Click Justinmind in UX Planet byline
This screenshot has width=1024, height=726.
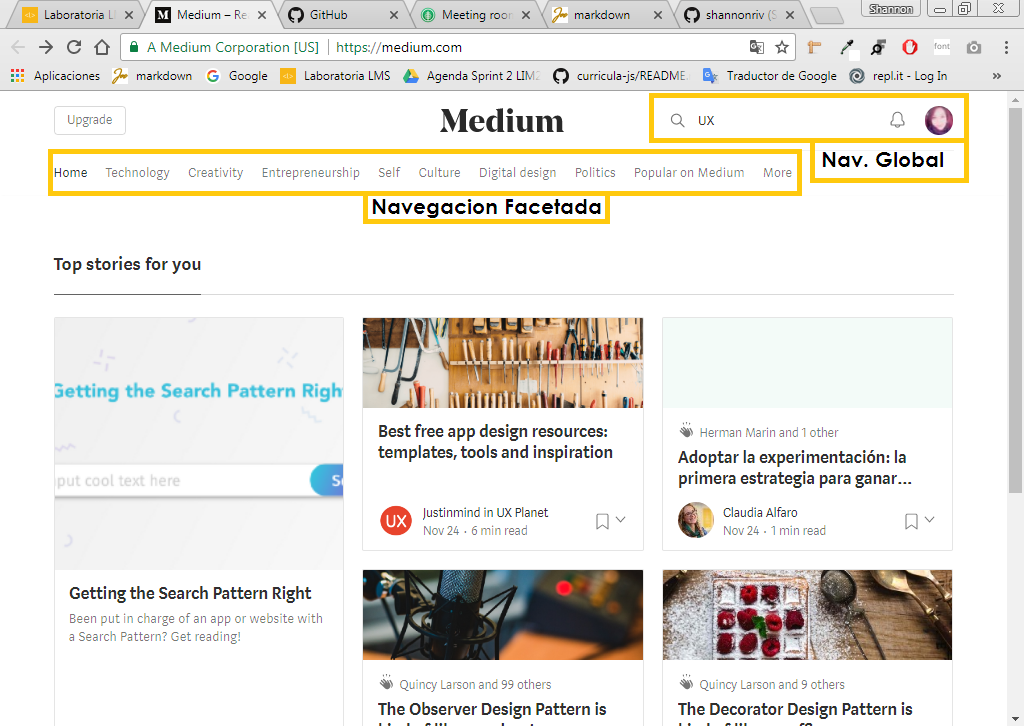point(485,513)
